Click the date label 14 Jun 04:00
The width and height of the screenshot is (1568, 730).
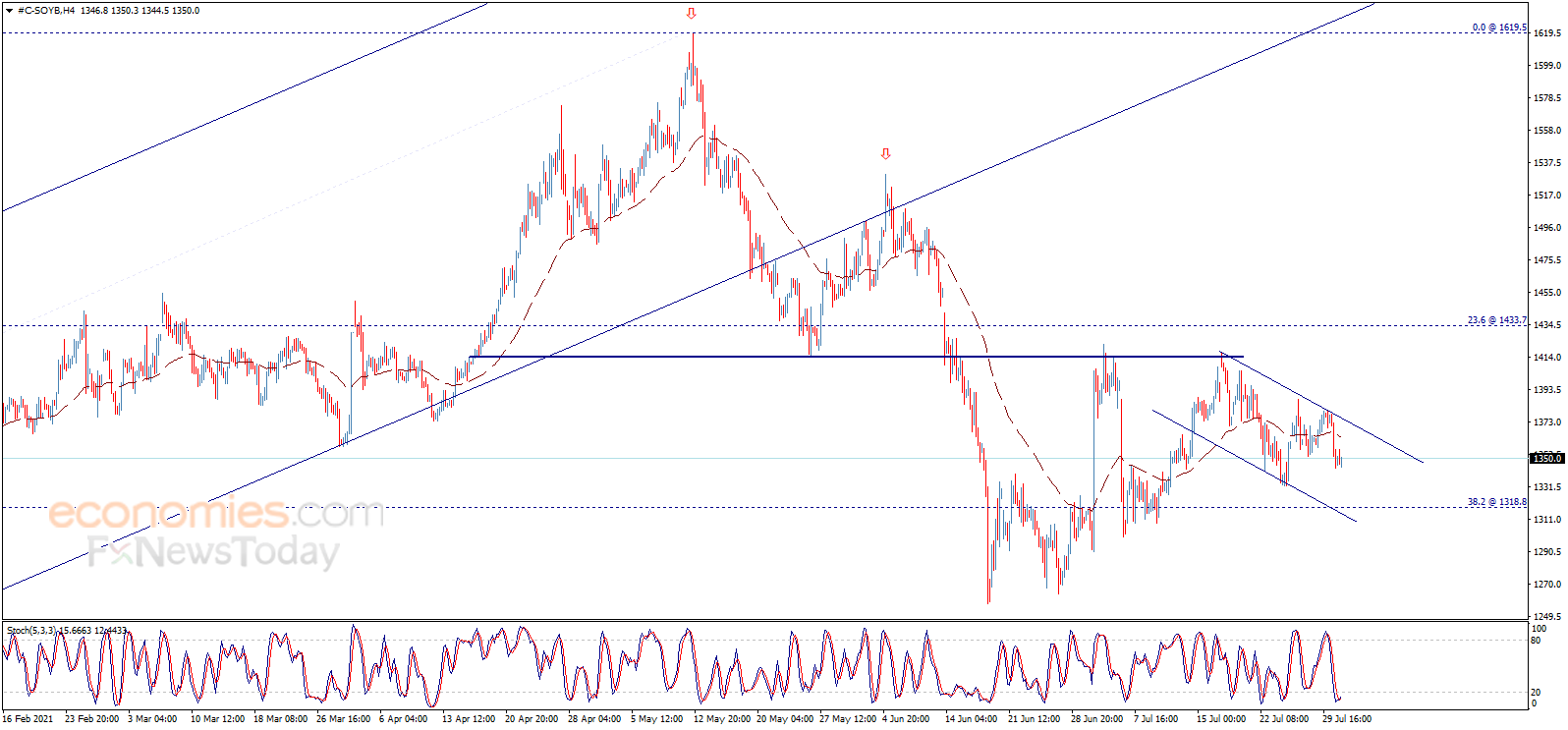pos(972,719)
